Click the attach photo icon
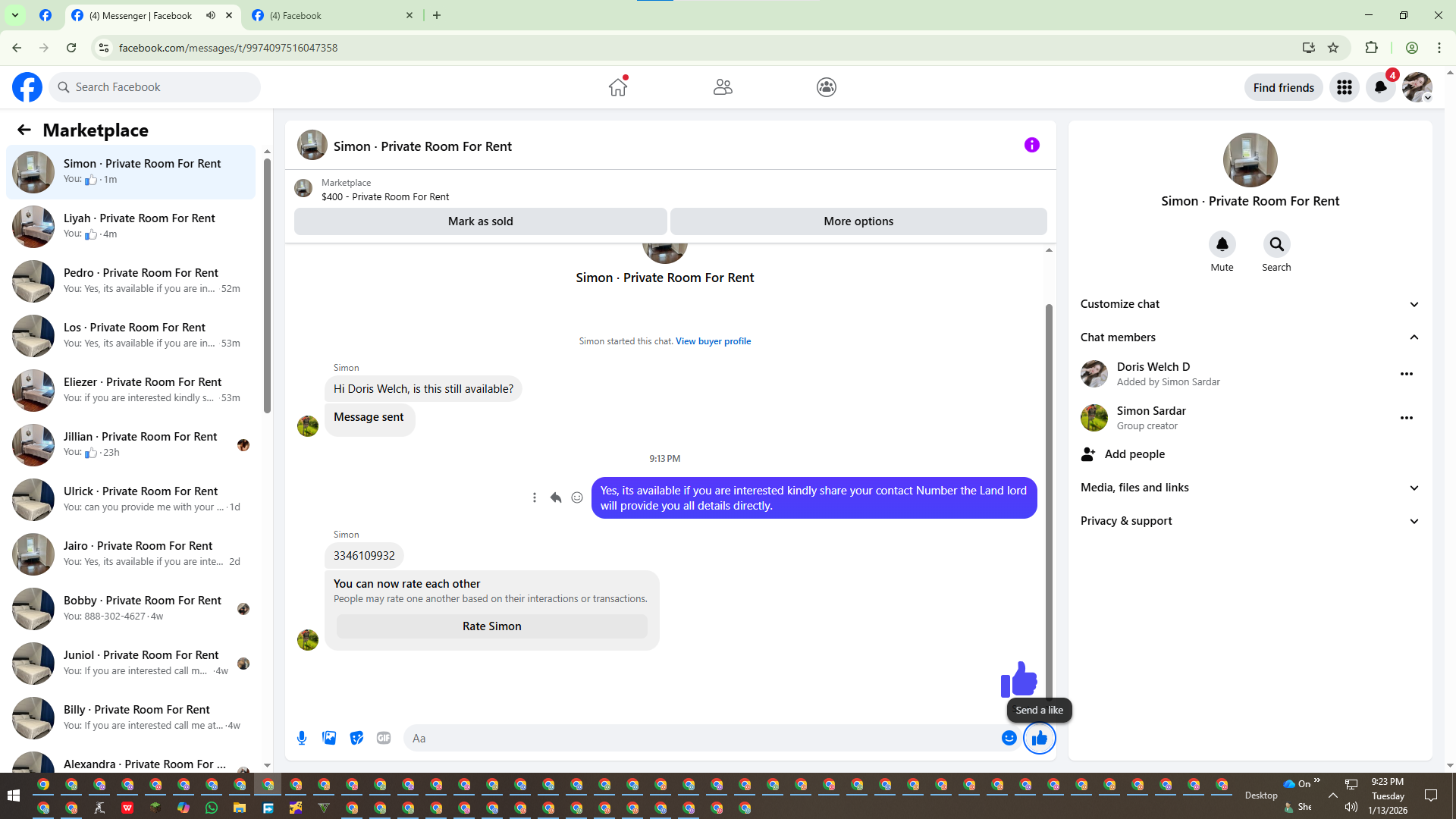 point(329,738)
